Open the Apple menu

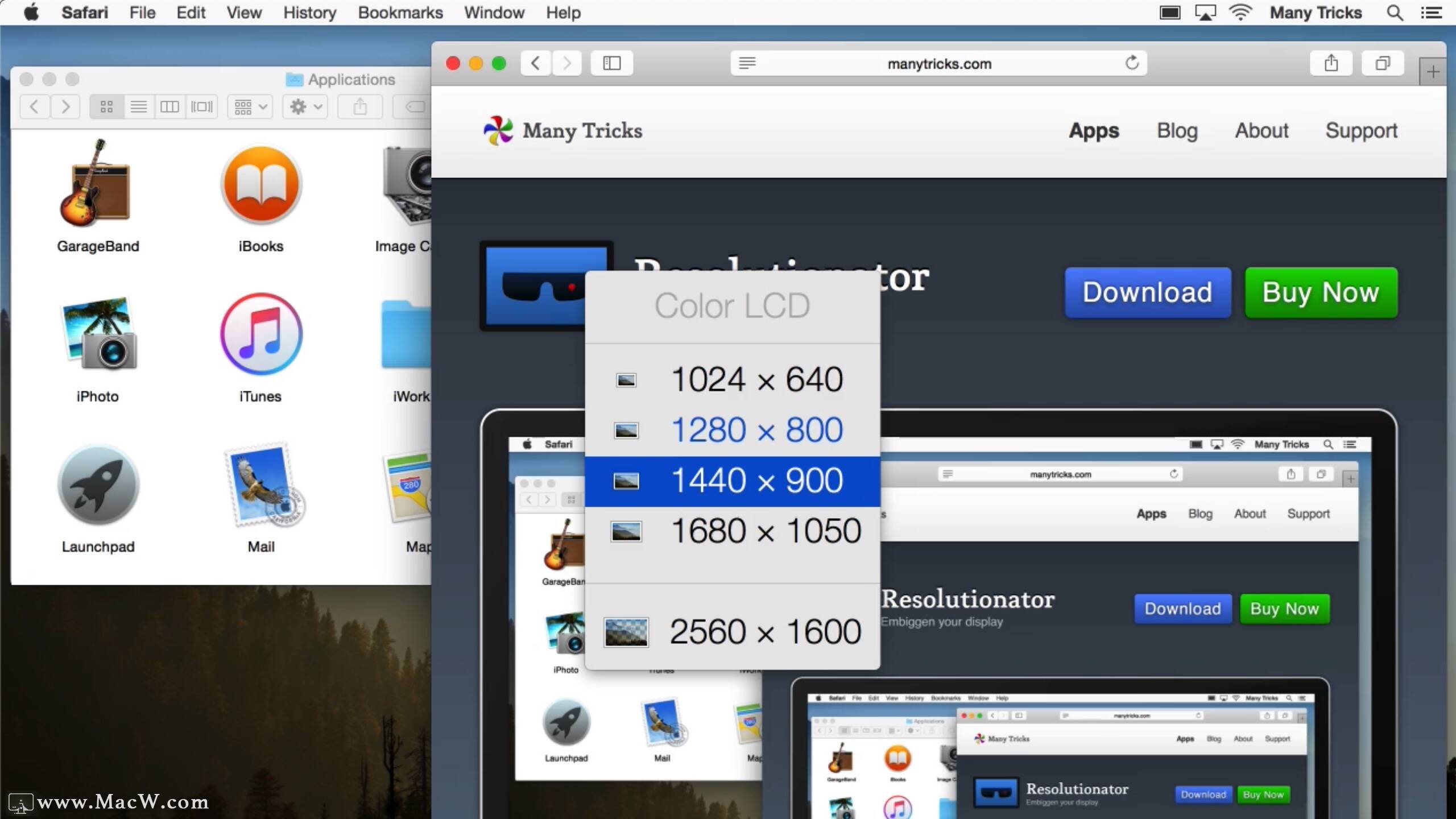[31, 12]
